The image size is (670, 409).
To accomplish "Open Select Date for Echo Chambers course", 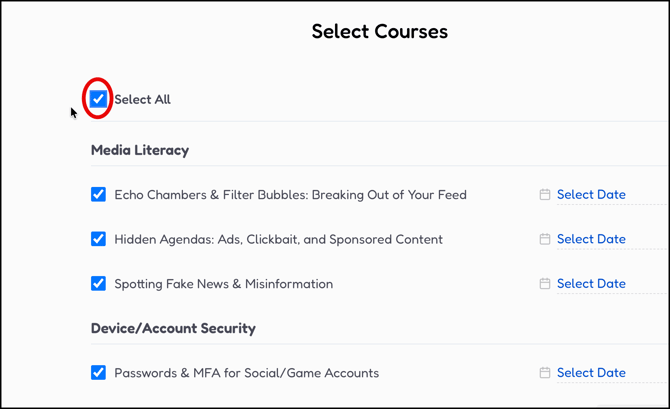I will pyautogui.click(x=591, y=195).
